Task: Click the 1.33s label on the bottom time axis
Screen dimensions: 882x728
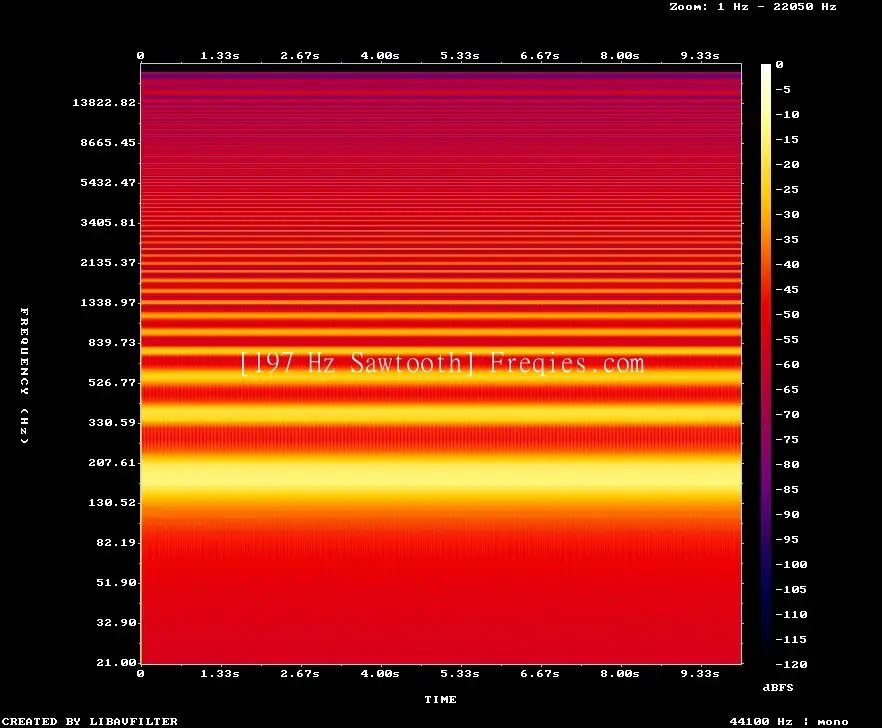Action: (220, 673)
